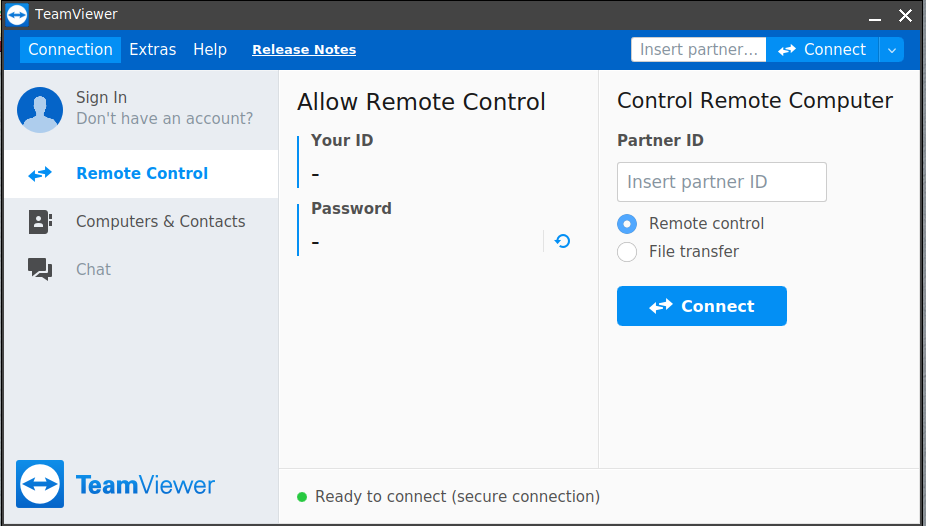Close the TeamViewer window
The height and width of the screenshot is (526, 926).
coord(905,15)
